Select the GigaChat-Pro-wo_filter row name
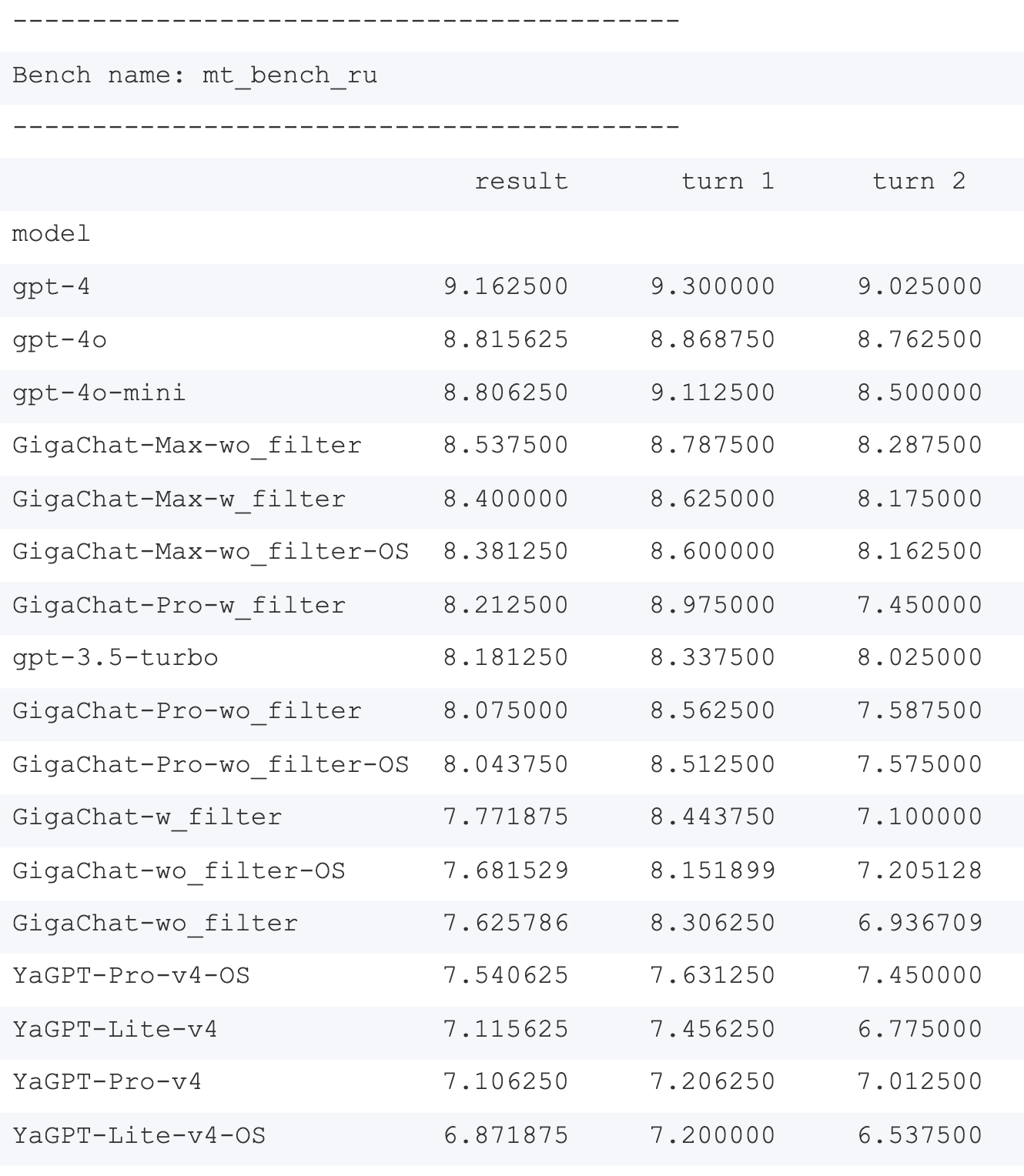Viewport: 1024px width, 1176px height. 187,712
